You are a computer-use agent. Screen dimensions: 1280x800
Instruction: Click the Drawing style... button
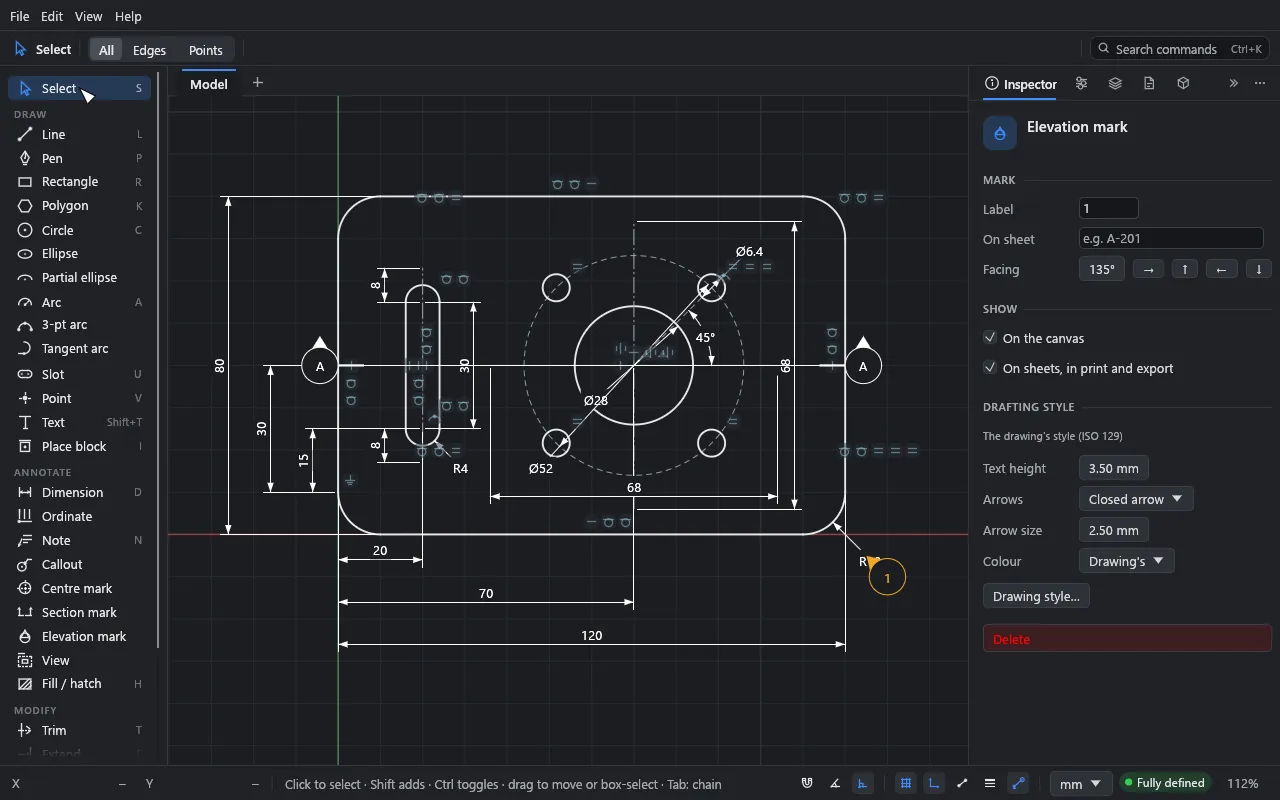[x=1036, y=596]
